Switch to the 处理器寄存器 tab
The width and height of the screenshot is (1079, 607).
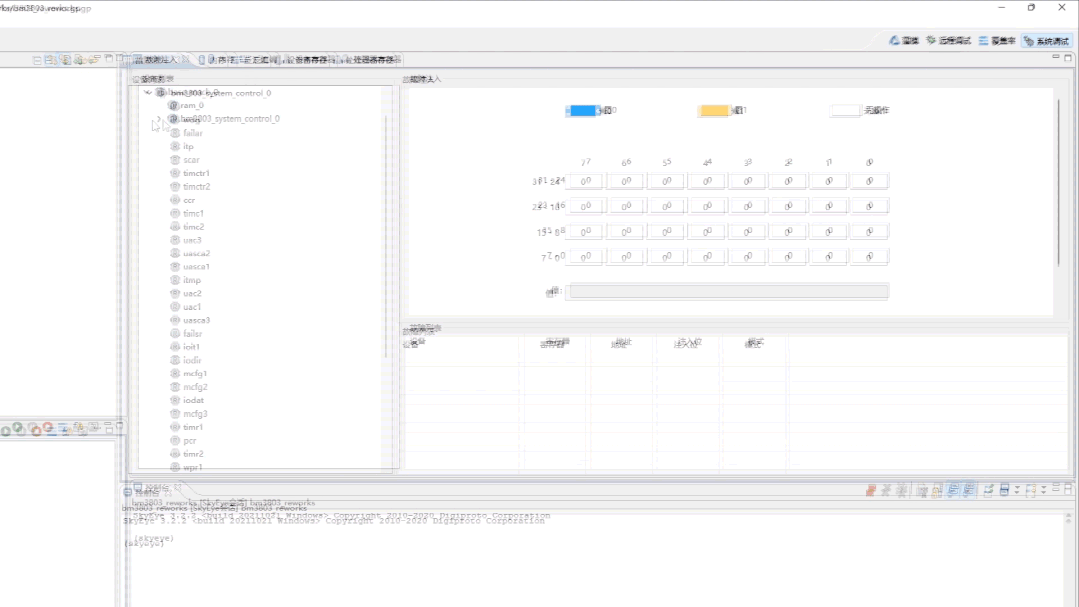(x=372, y=60)
